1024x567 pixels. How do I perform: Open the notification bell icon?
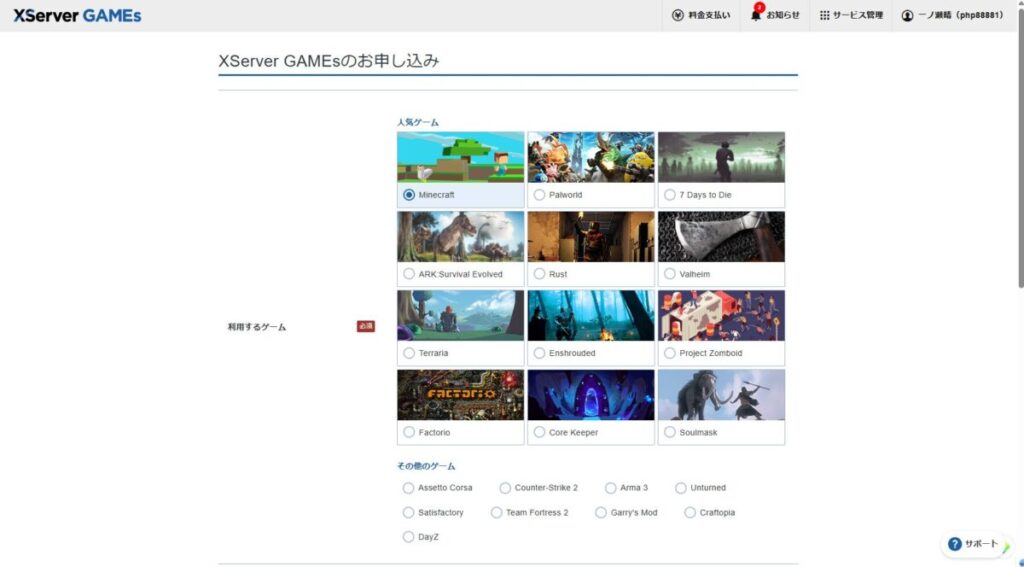click(756, 15)
